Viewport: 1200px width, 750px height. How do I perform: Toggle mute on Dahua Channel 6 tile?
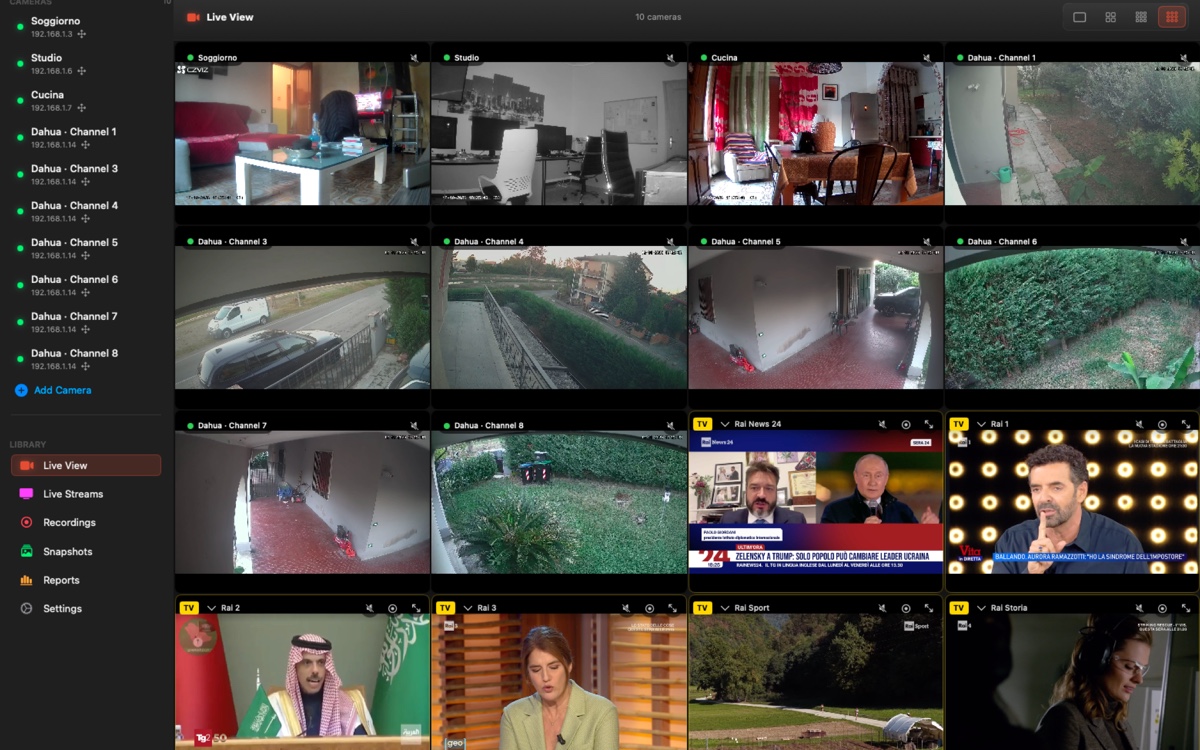tap(1184, 242)
